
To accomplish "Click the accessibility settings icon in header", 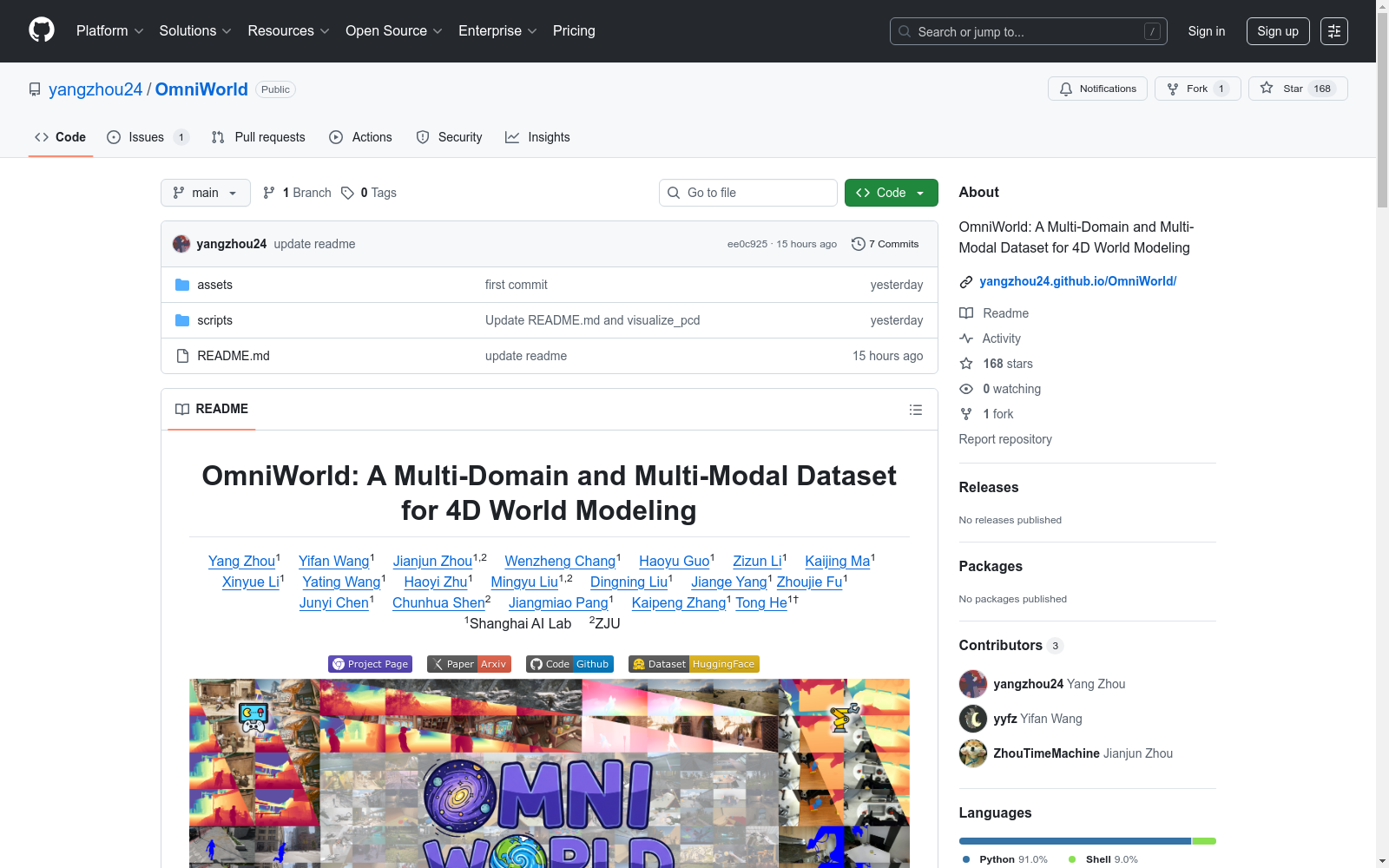I will pos(1333,31).
